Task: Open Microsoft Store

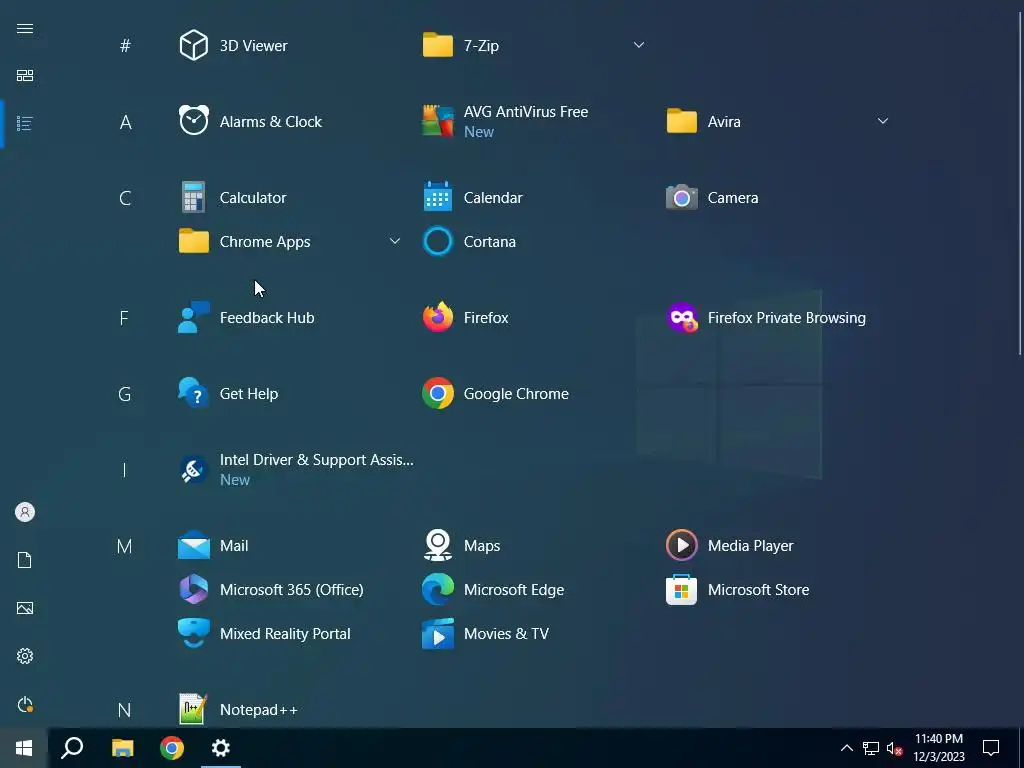Action: point(738,589)
